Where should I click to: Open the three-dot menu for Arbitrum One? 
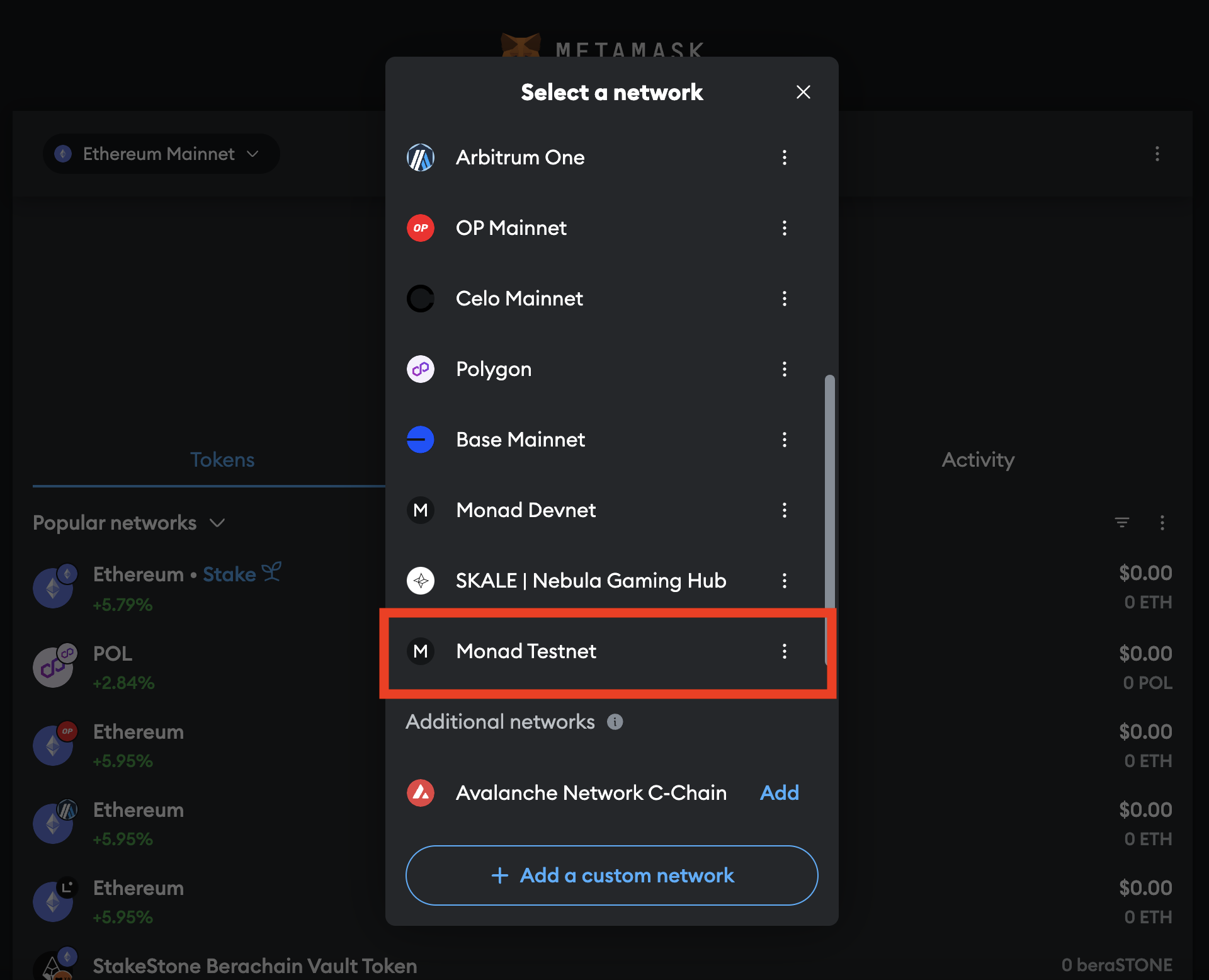tap(785, 157)
